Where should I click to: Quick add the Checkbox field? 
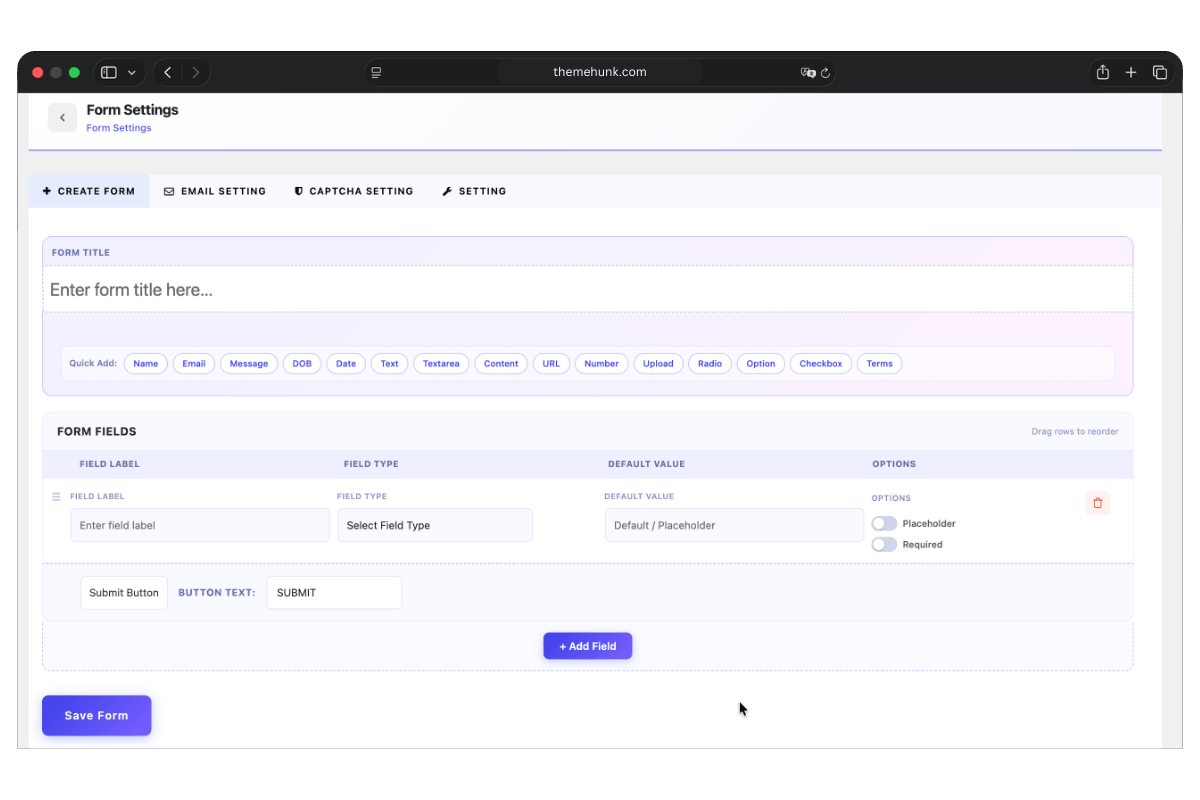pos(820,364)
